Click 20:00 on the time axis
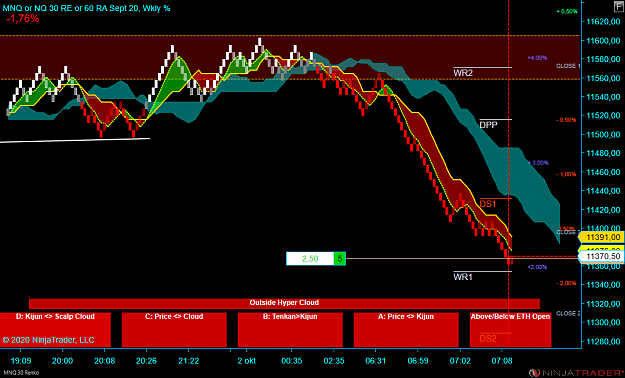The width and height of the screenshot is (625, 378). tap(63, 361)
